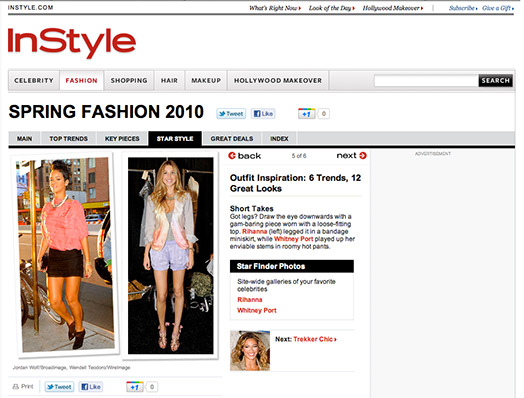Click the bottom +1 count box showing 0

(x=152, y=387)
